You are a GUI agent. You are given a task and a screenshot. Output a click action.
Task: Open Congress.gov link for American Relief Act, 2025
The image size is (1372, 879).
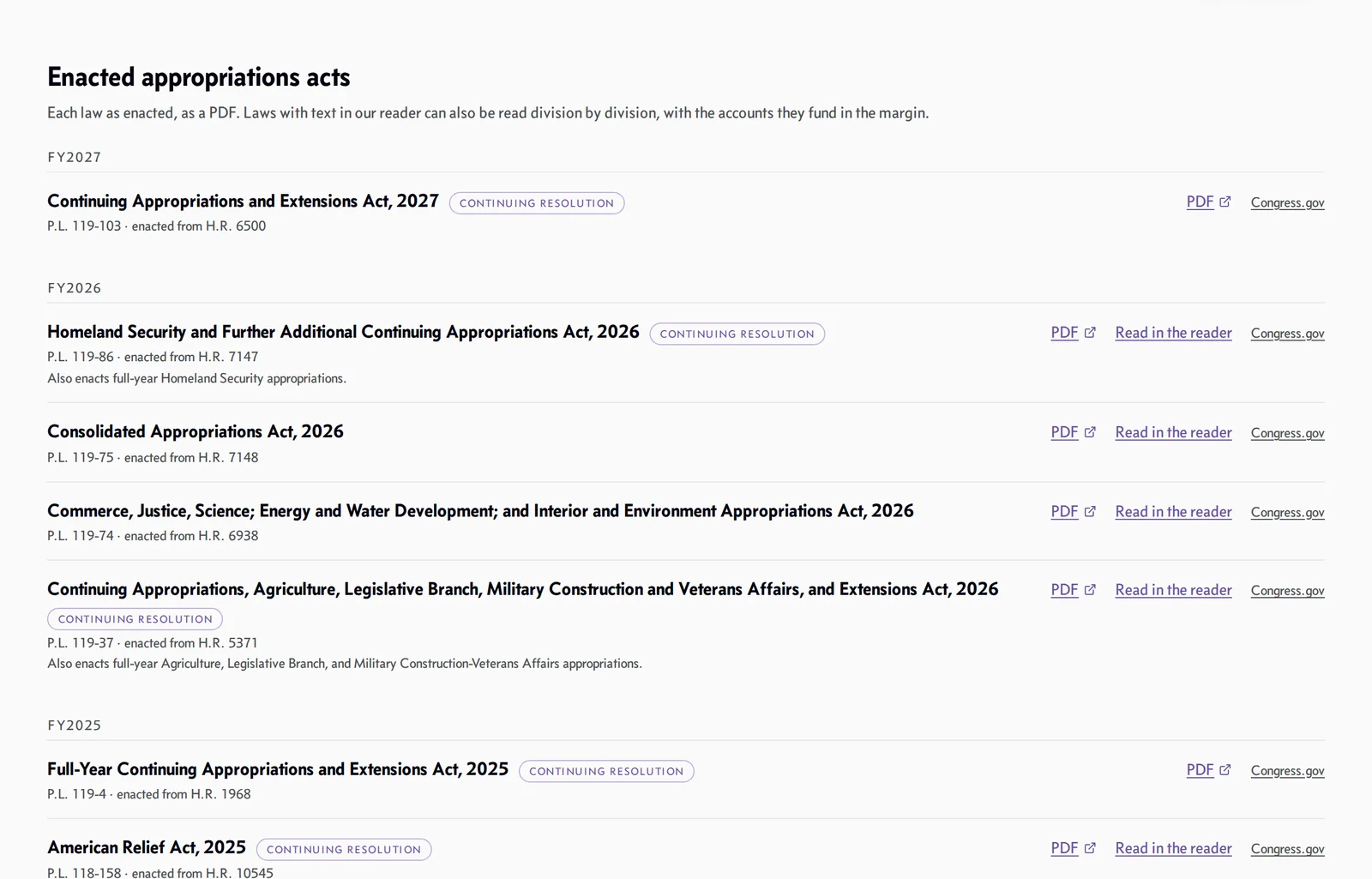coord(1287,849)
